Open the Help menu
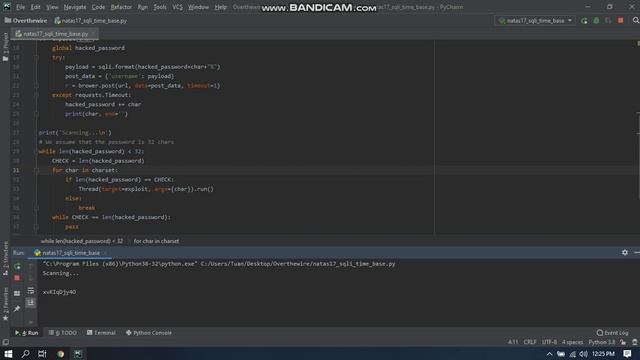The width and height of the screenshot is (640, 360). point(220,7)
